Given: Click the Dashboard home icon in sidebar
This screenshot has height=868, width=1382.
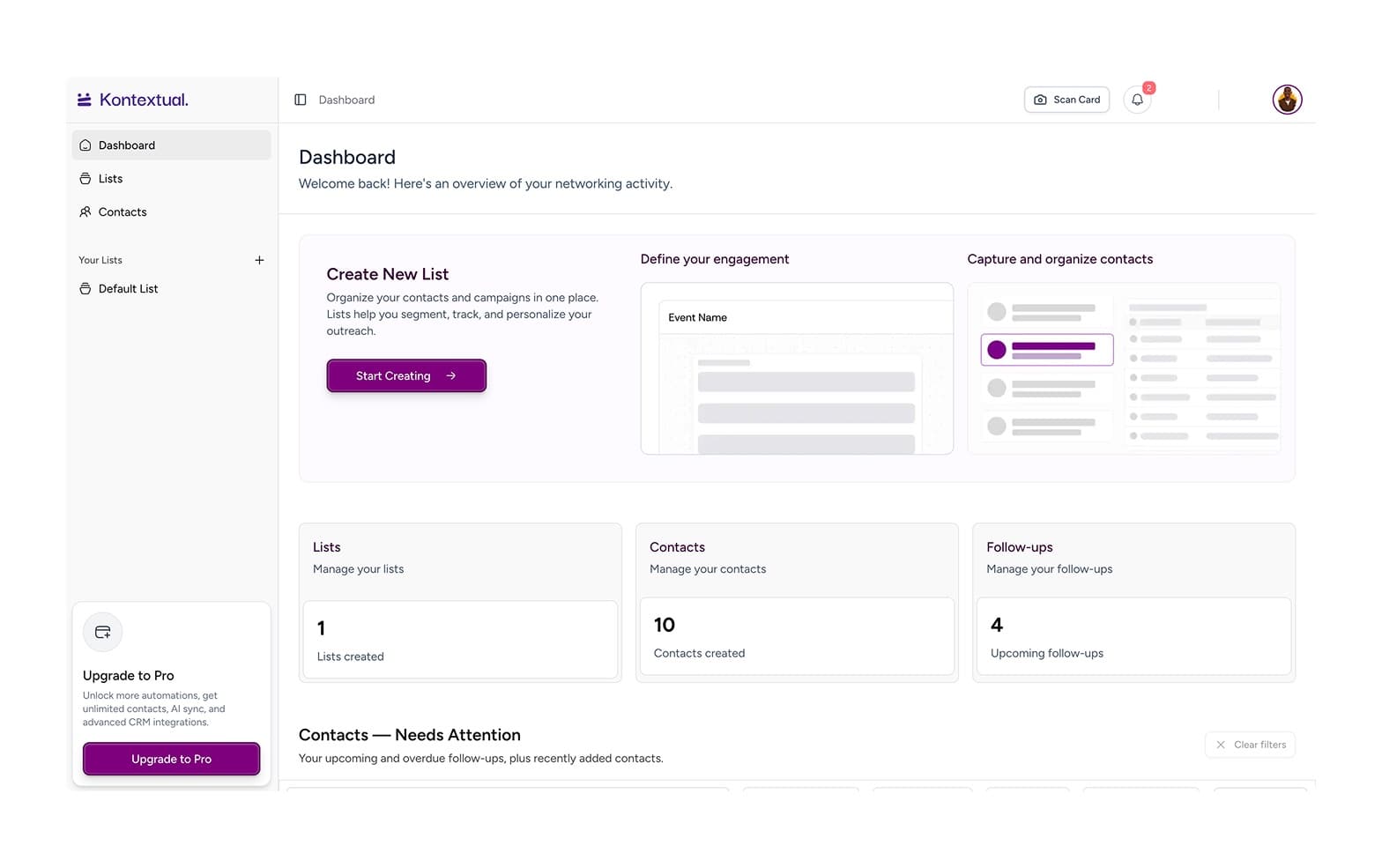Looking at the screenshot, I should click(85, 145).
